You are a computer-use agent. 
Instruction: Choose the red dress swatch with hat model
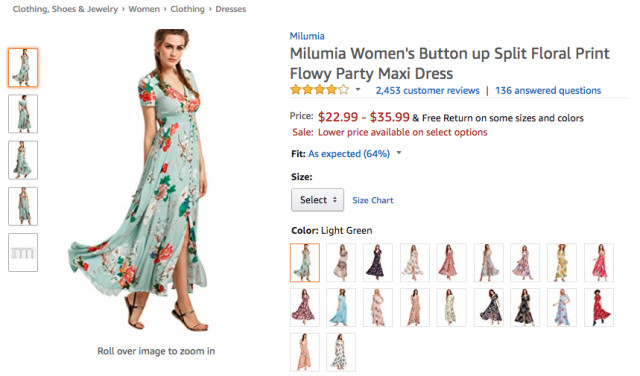pos(599,307)
